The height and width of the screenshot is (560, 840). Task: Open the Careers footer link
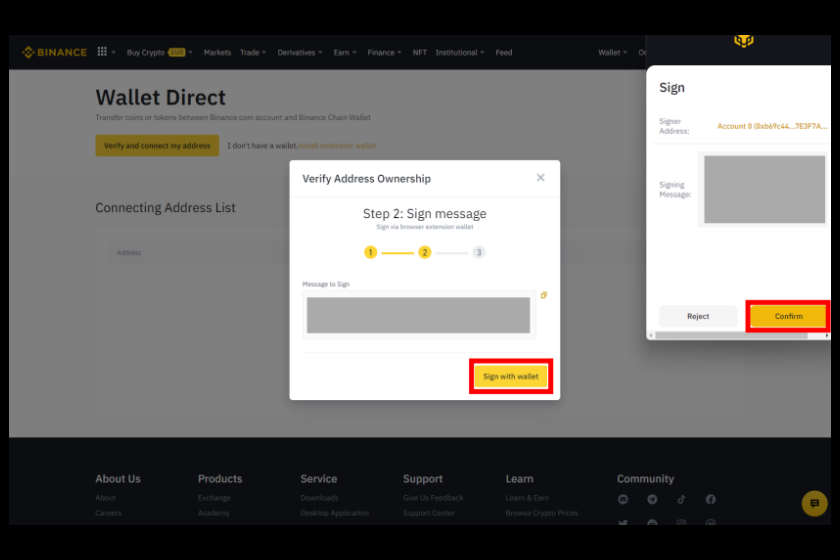tap(108, 513)
